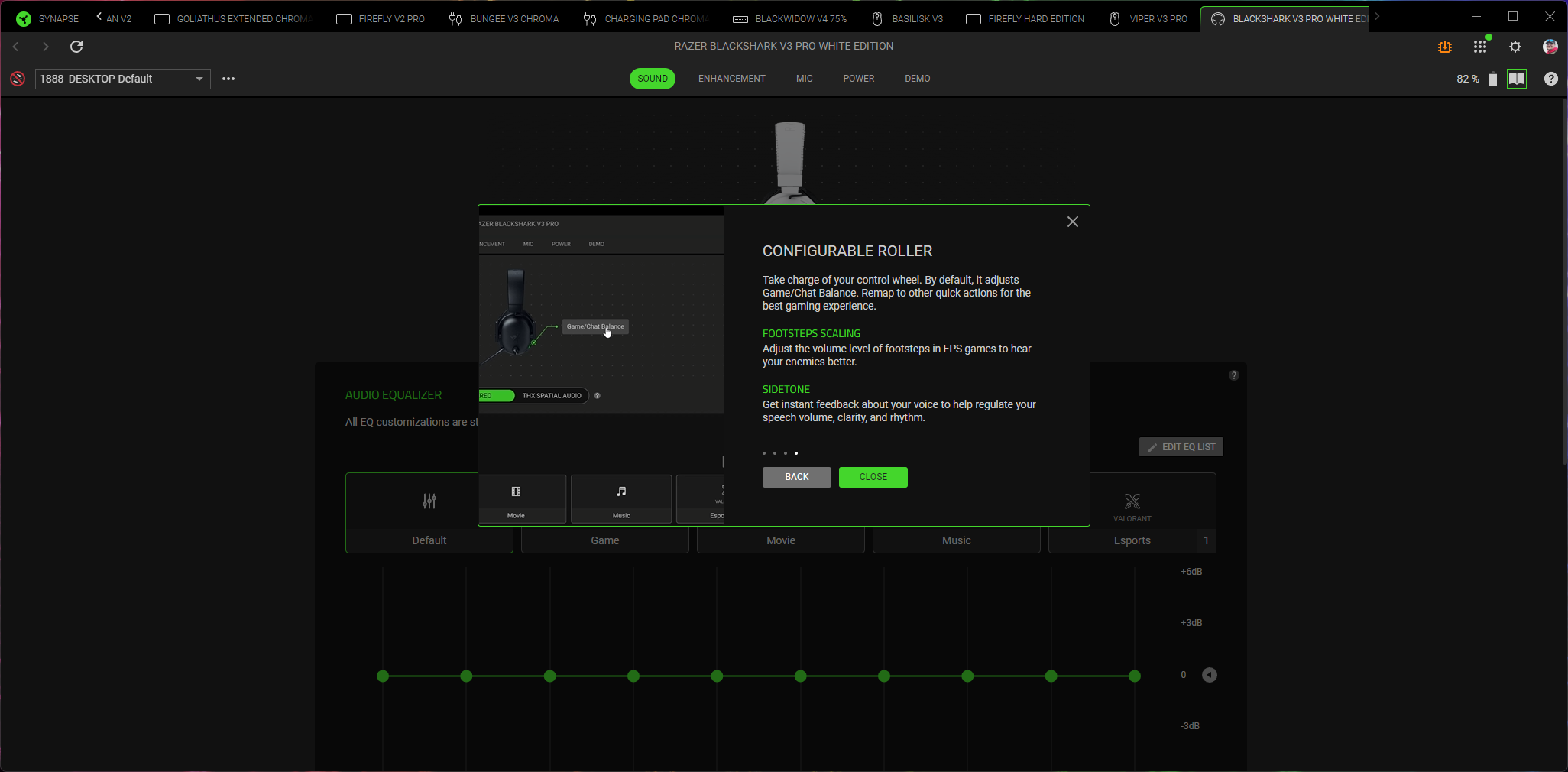
Task: Jump to the first tutorial page dot
Action: (764, 453)
